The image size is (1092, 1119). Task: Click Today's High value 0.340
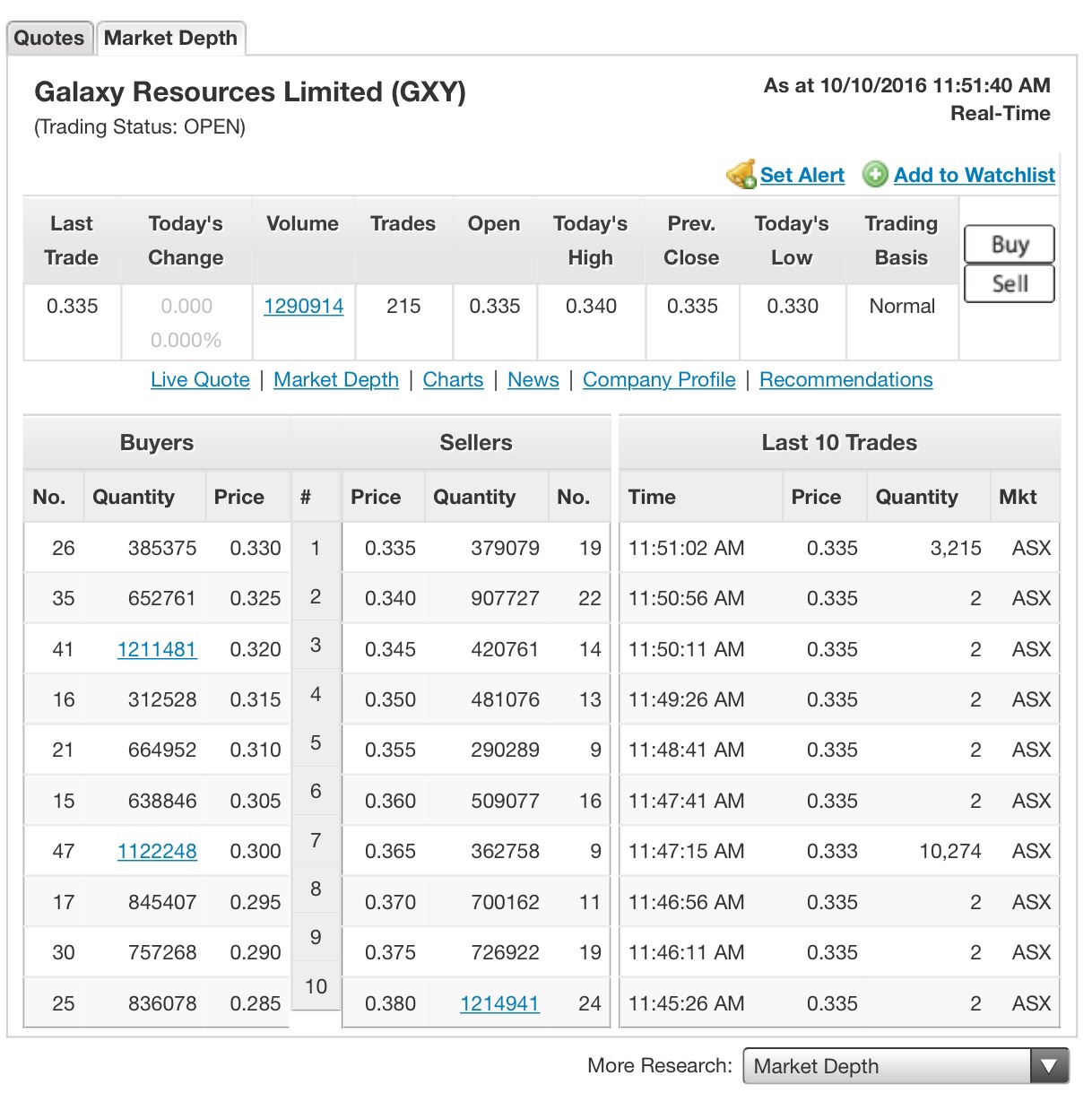click(591, 306)
